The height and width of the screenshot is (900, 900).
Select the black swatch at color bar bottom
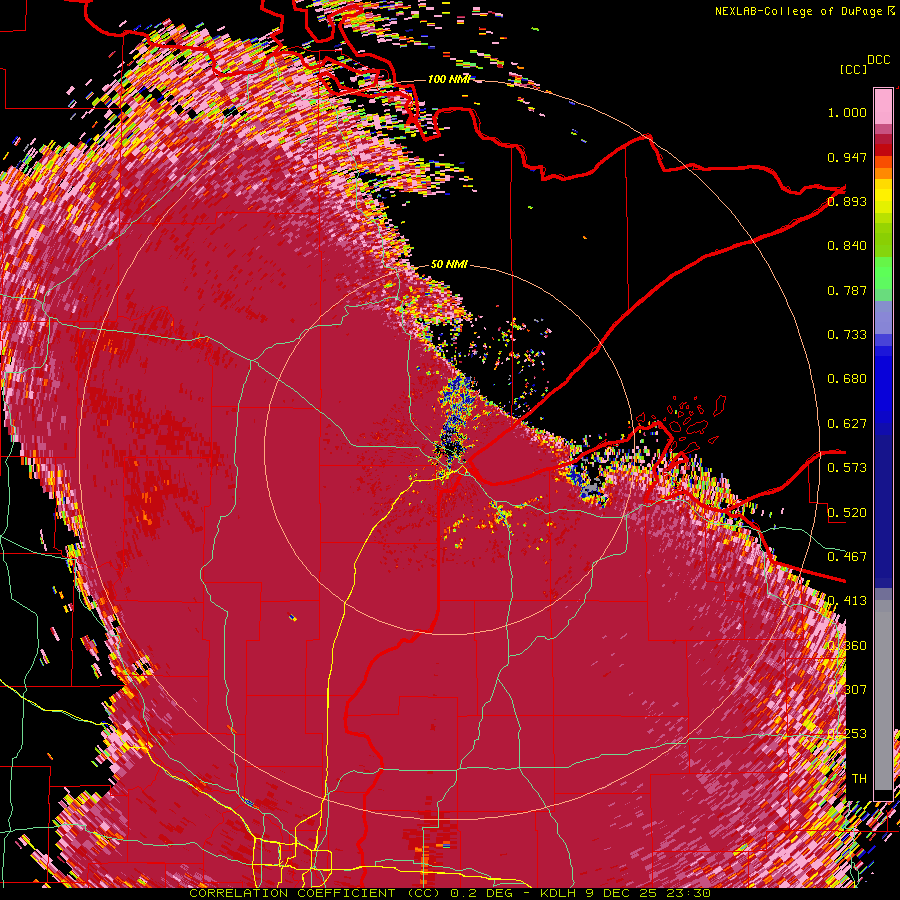(883, 795)
